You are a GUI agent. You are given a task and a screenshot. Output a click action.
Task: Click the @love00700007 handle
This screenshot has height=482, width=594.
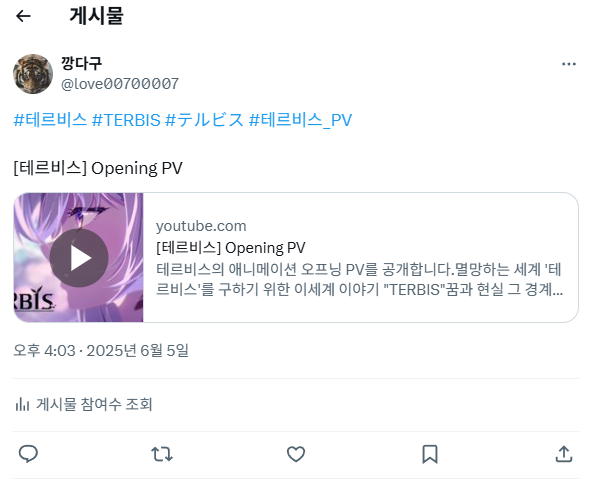click(x=120, y=84)
